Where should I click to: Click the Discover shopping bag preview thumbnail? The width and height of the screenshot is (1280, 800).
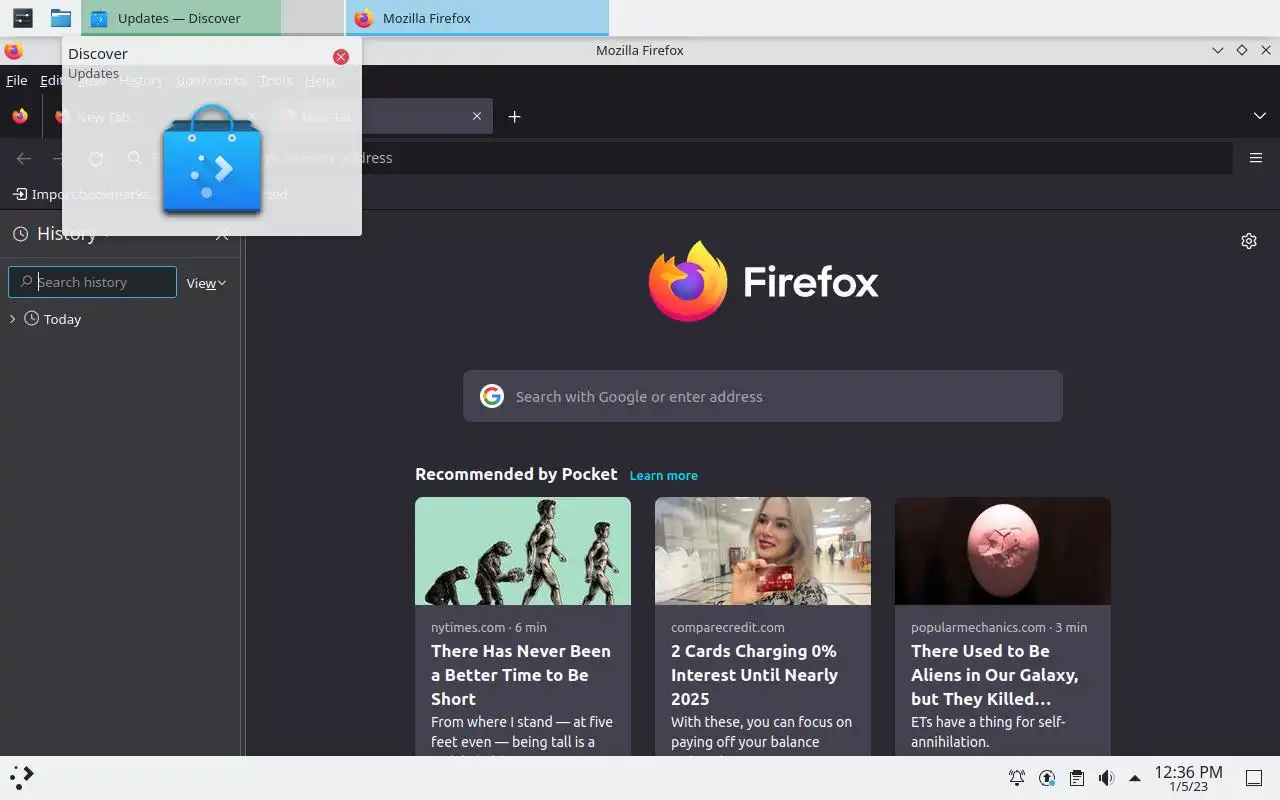pos(212,160)
